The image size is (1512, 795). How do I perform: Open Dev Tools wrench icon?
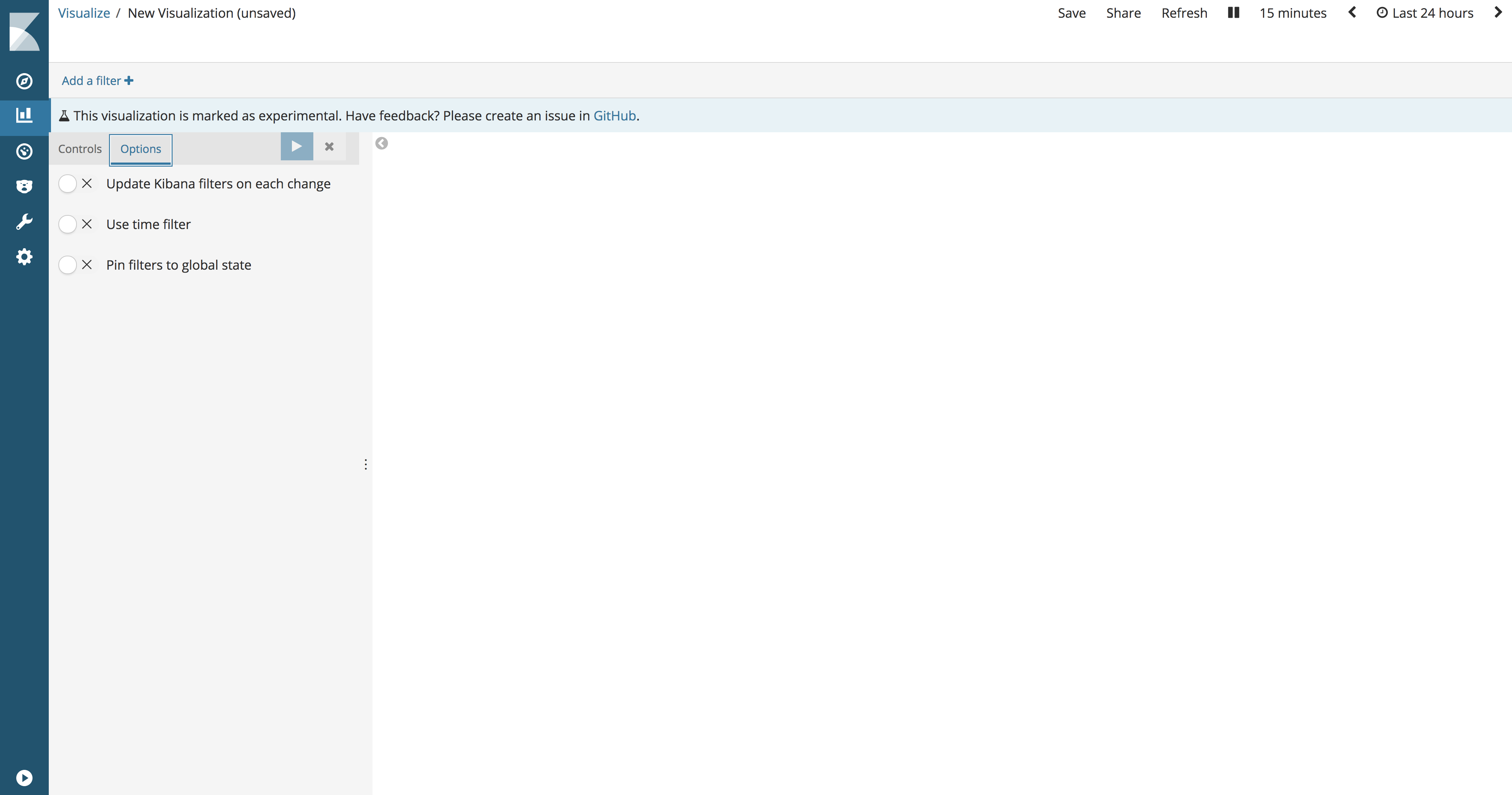point(24,222)
